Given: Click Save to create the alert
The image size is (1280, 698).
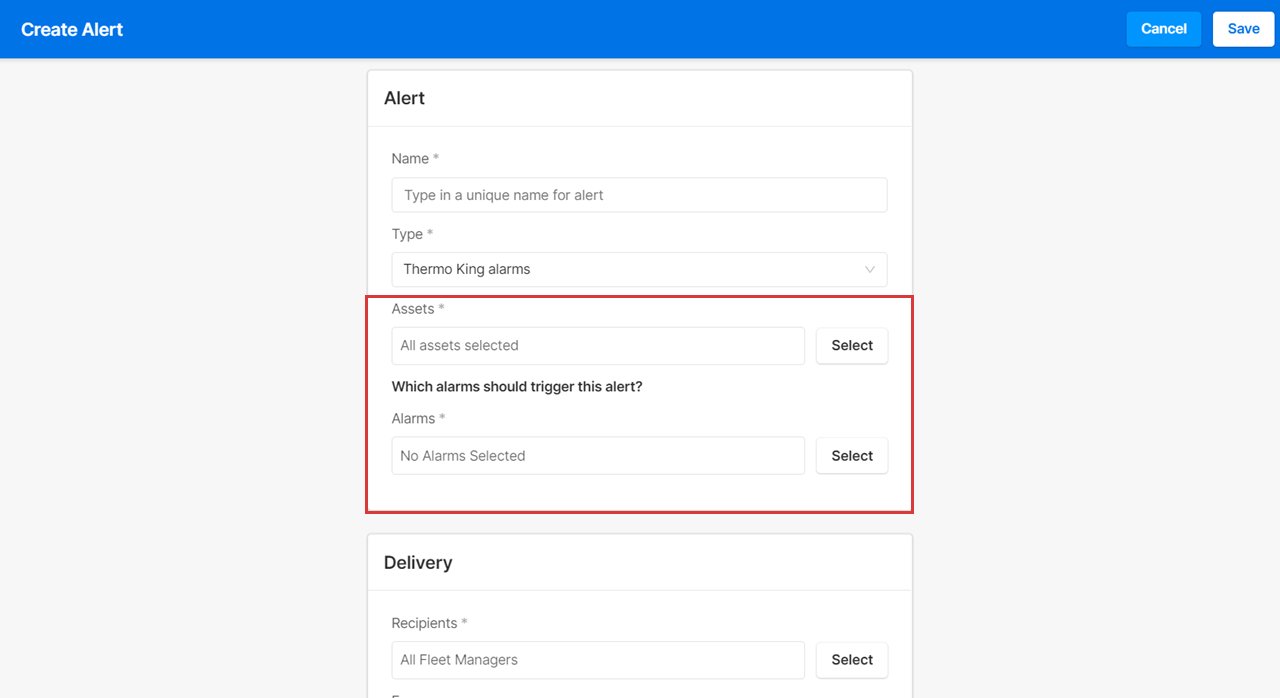Looking at the screenshot, I should tap(1243, 29).
